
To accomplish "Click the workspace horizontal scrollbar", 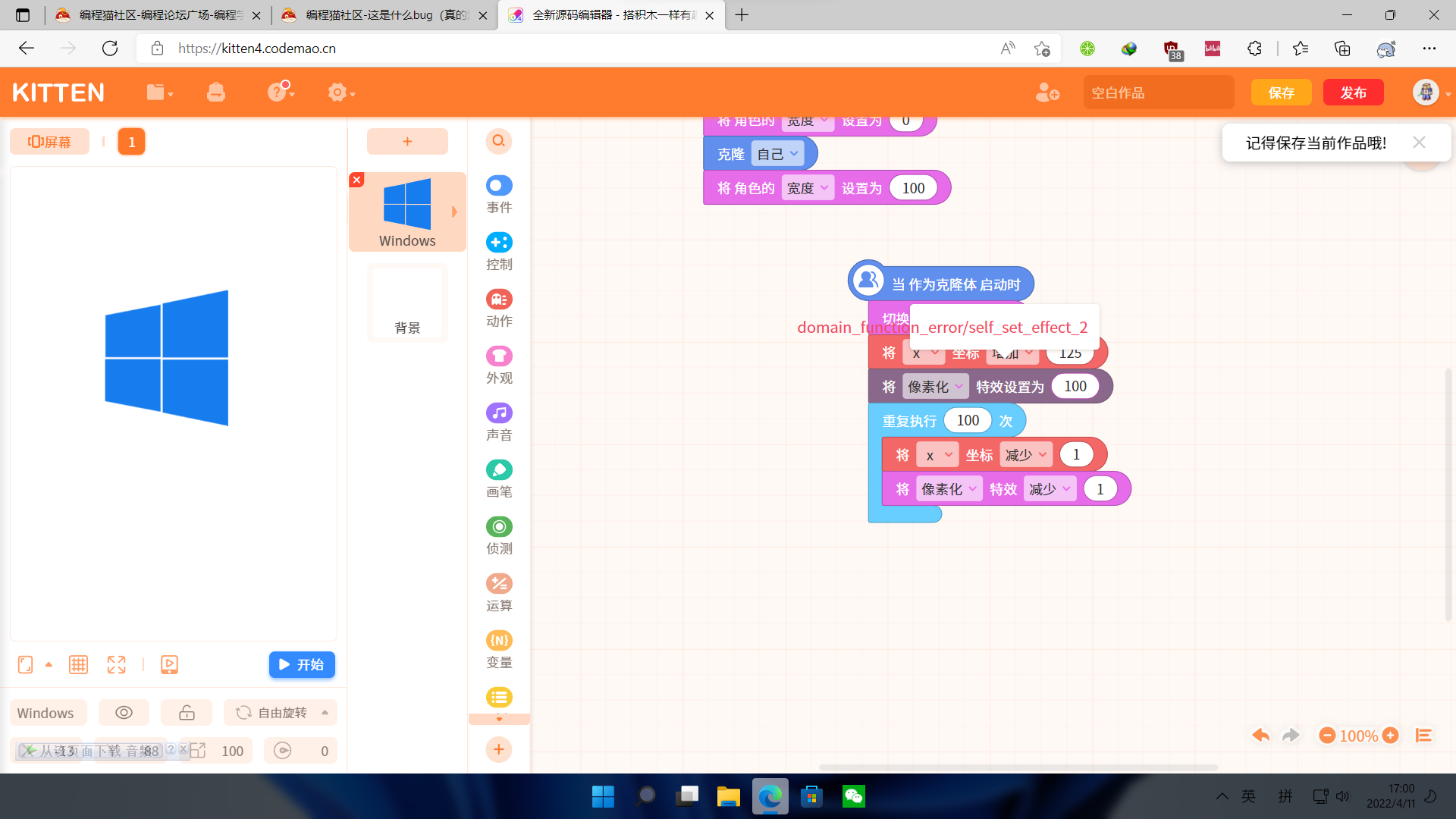I will coord(1018,767).
